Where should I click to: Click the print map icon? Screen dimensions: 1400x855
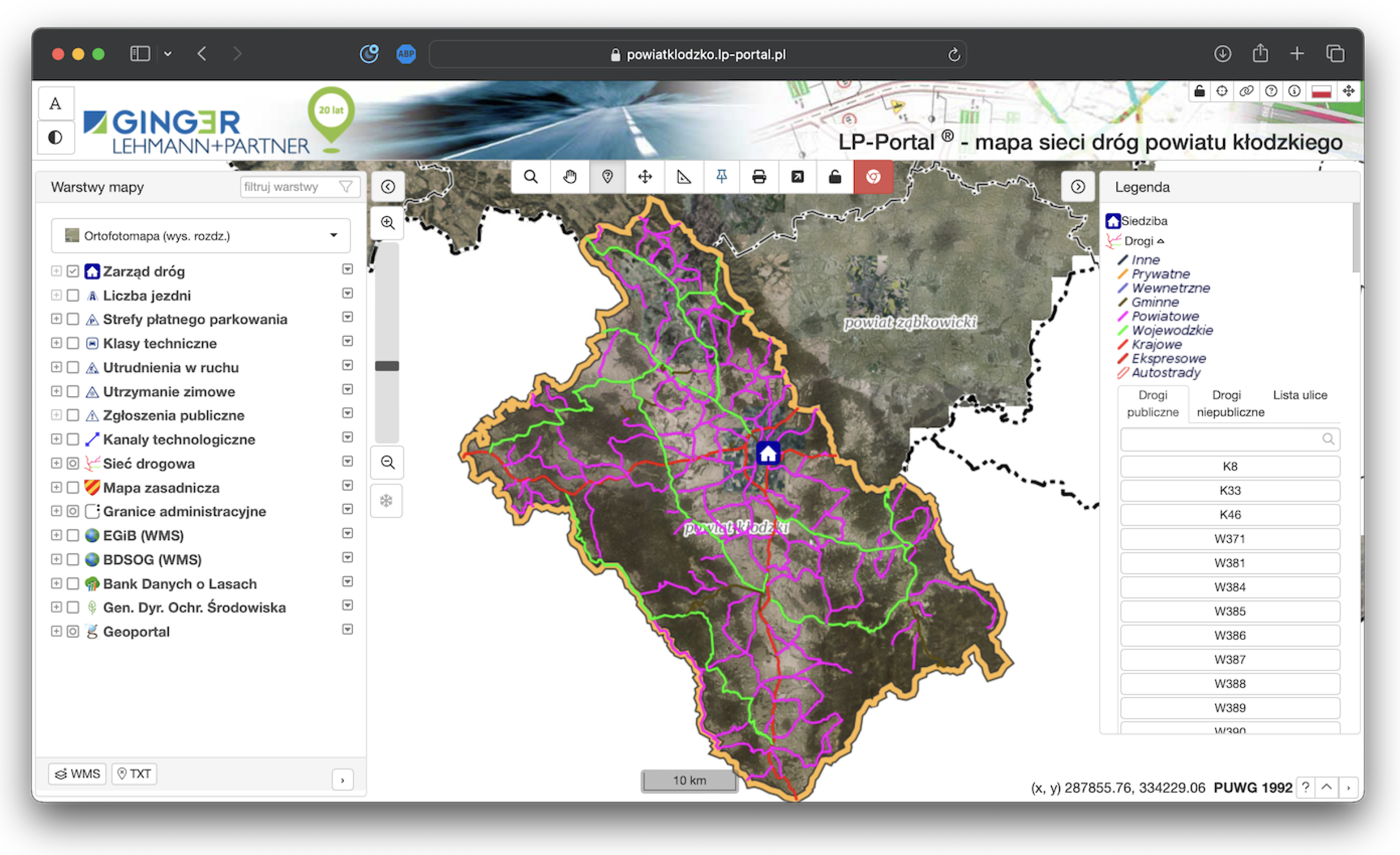[x=759, y=177]
